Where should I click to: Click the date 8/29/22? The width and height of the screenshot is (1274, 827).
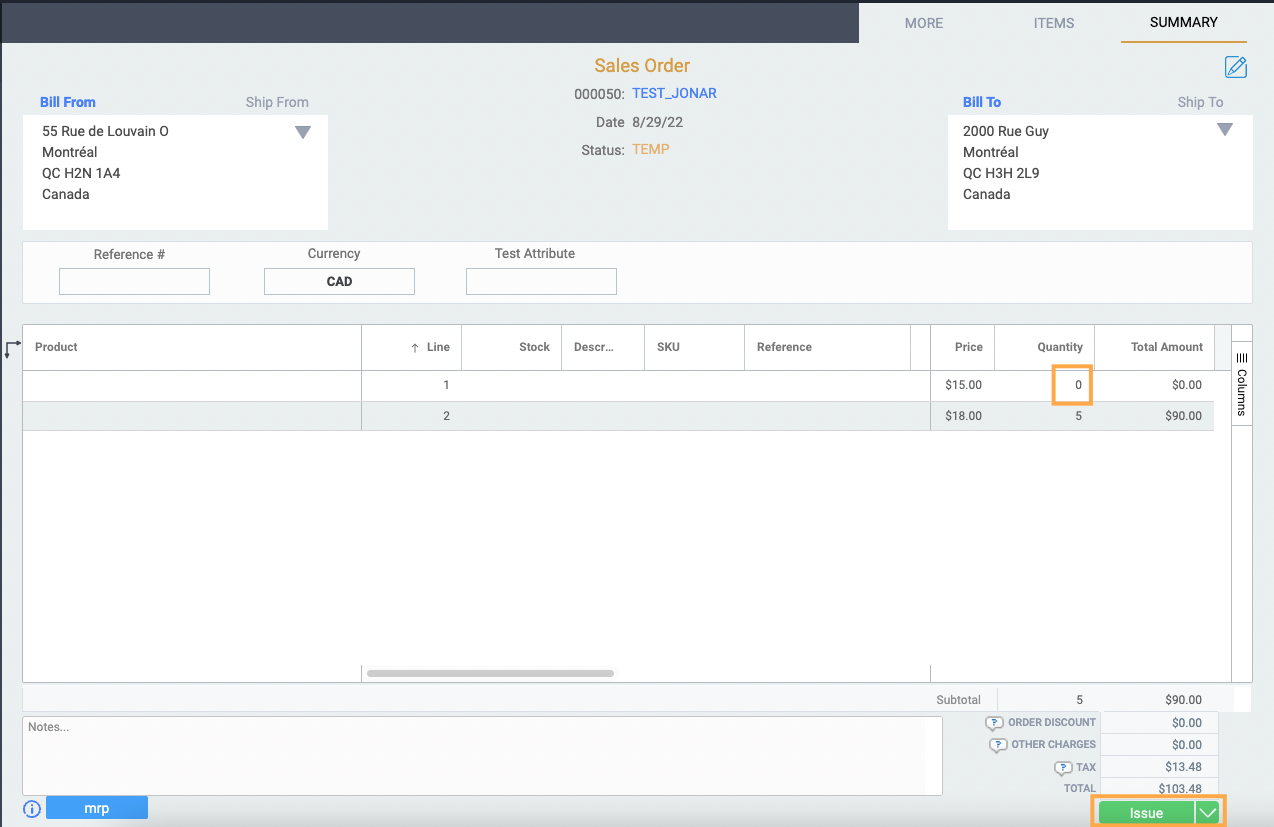[x=656, y=122]
